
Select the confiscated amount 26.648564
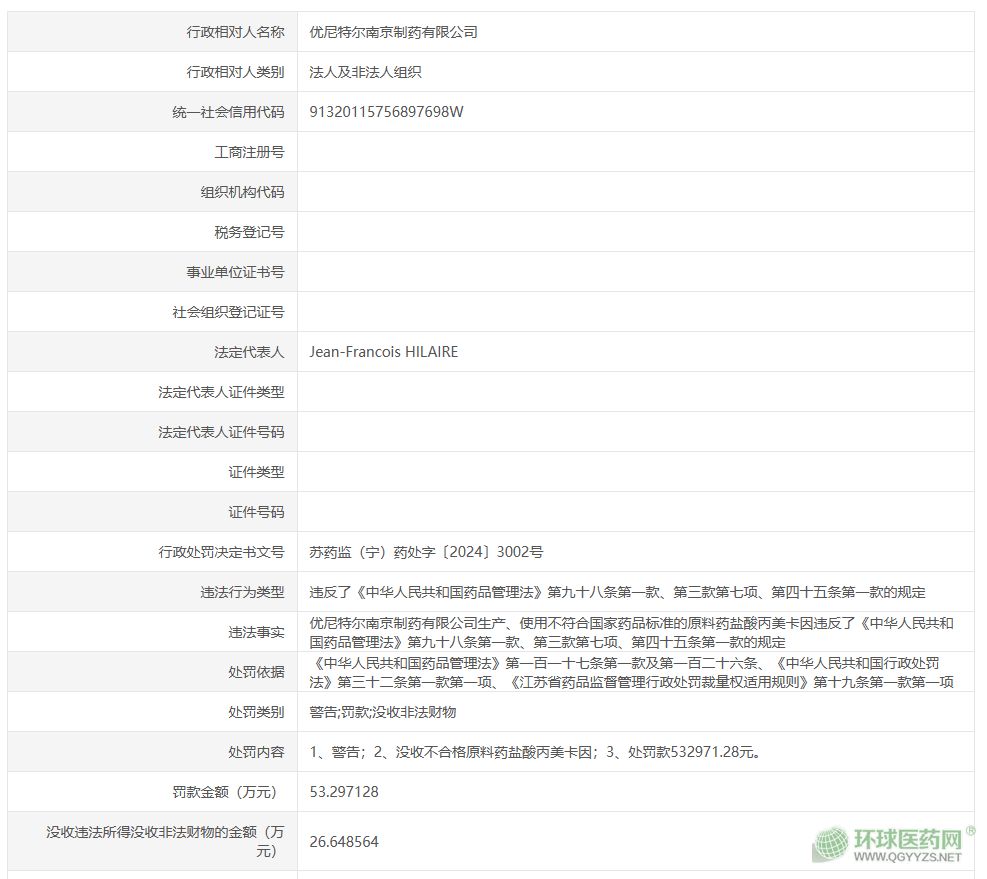click(x=344, y=842)
